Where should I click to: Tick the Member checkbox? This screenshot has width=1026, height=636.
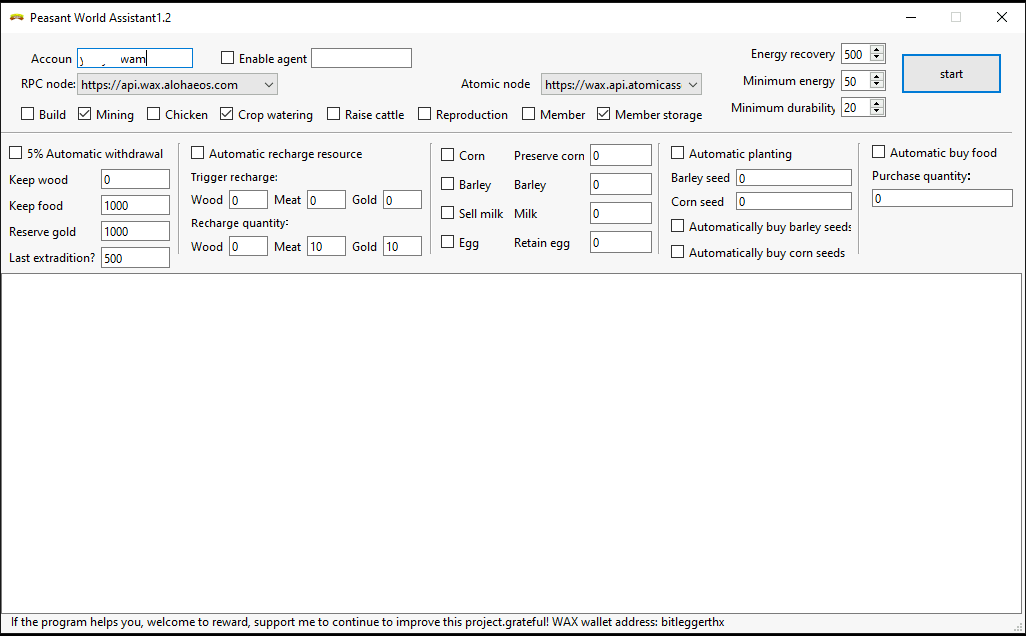pyautogui.click(x=529, y=114)
